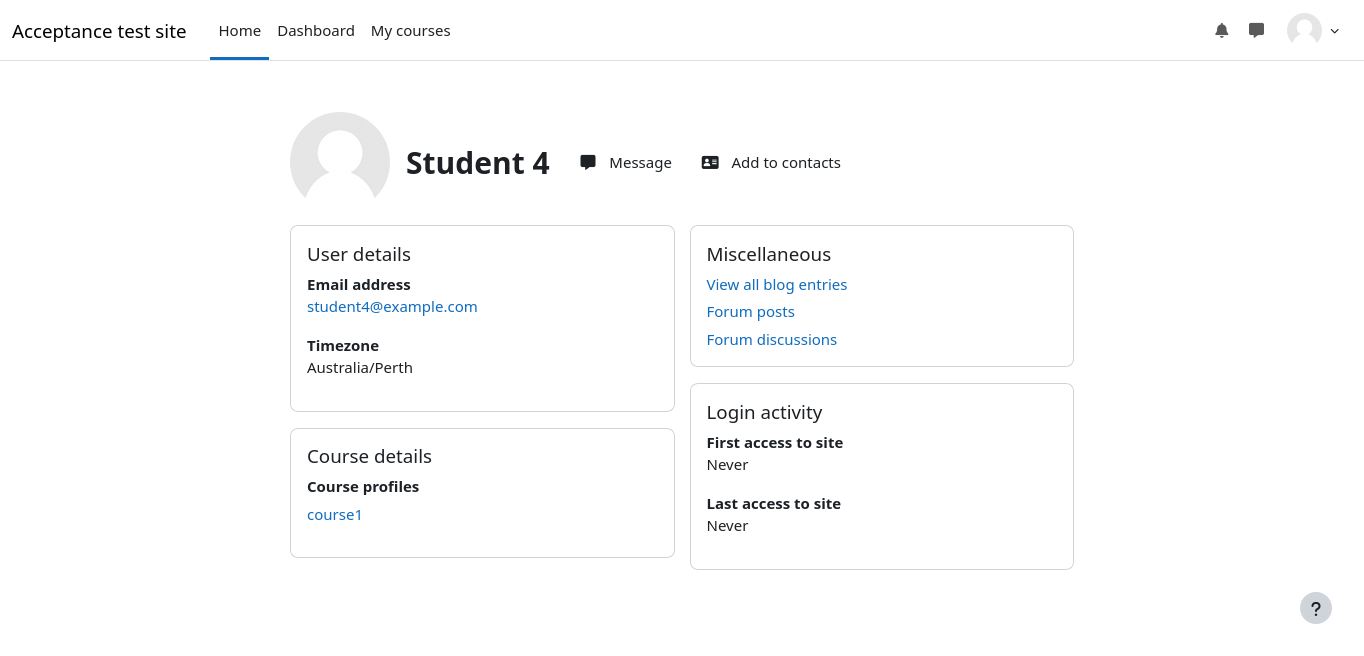1364x656 pixels.
Task: Open the Forum discussions link
Action: point(771,339)
